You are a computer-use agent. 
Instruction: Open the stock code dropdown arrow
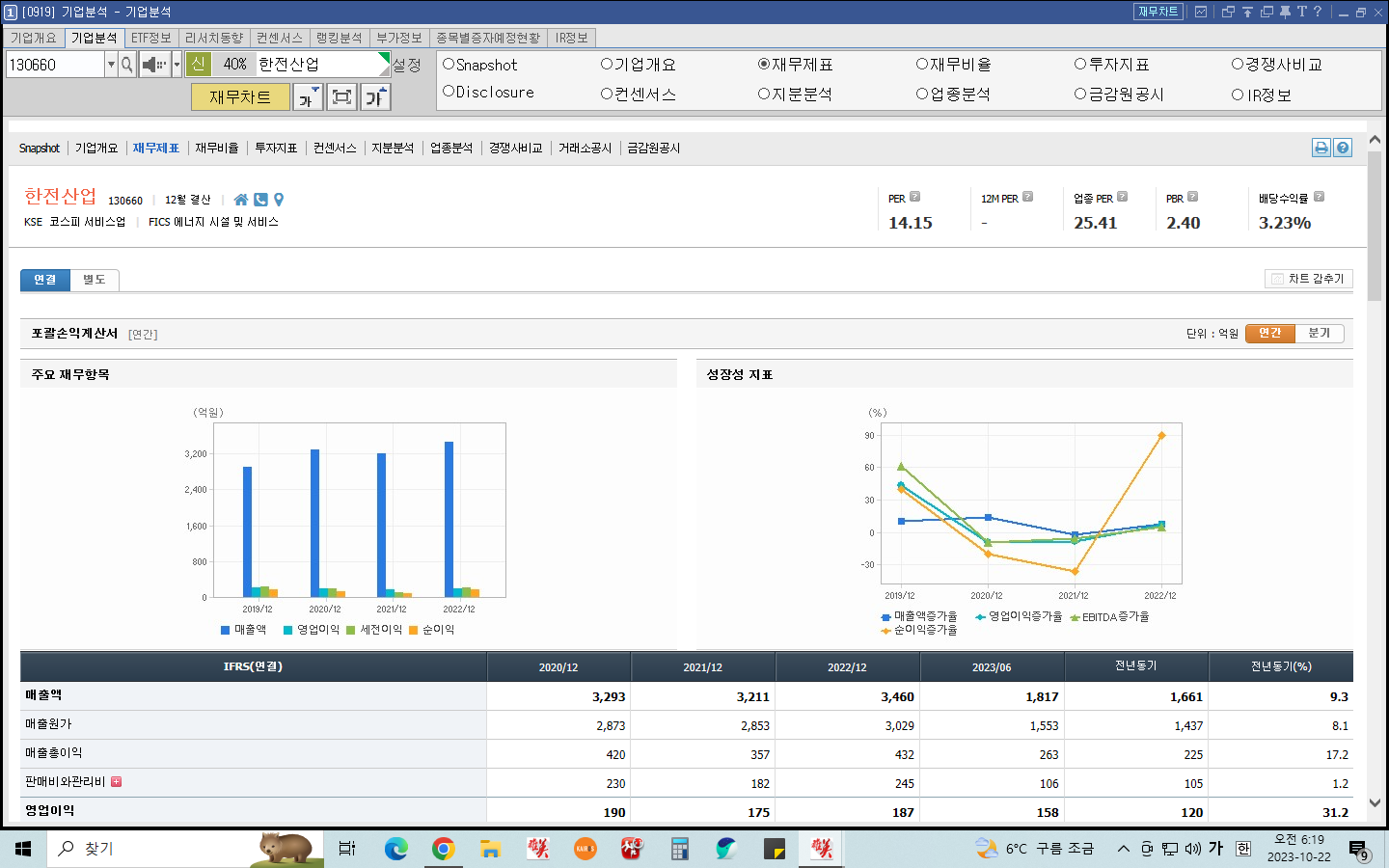click(x=111, y=65)
